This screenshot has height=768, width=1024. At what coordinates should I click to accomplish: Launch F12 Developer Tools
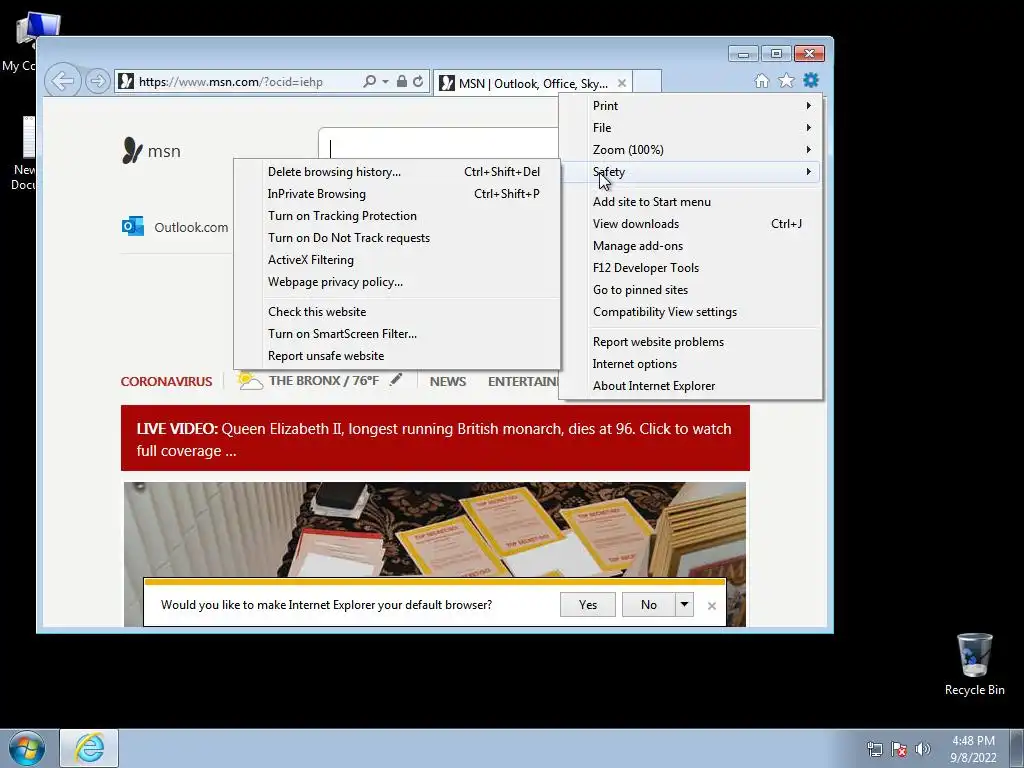coord(690,268)
